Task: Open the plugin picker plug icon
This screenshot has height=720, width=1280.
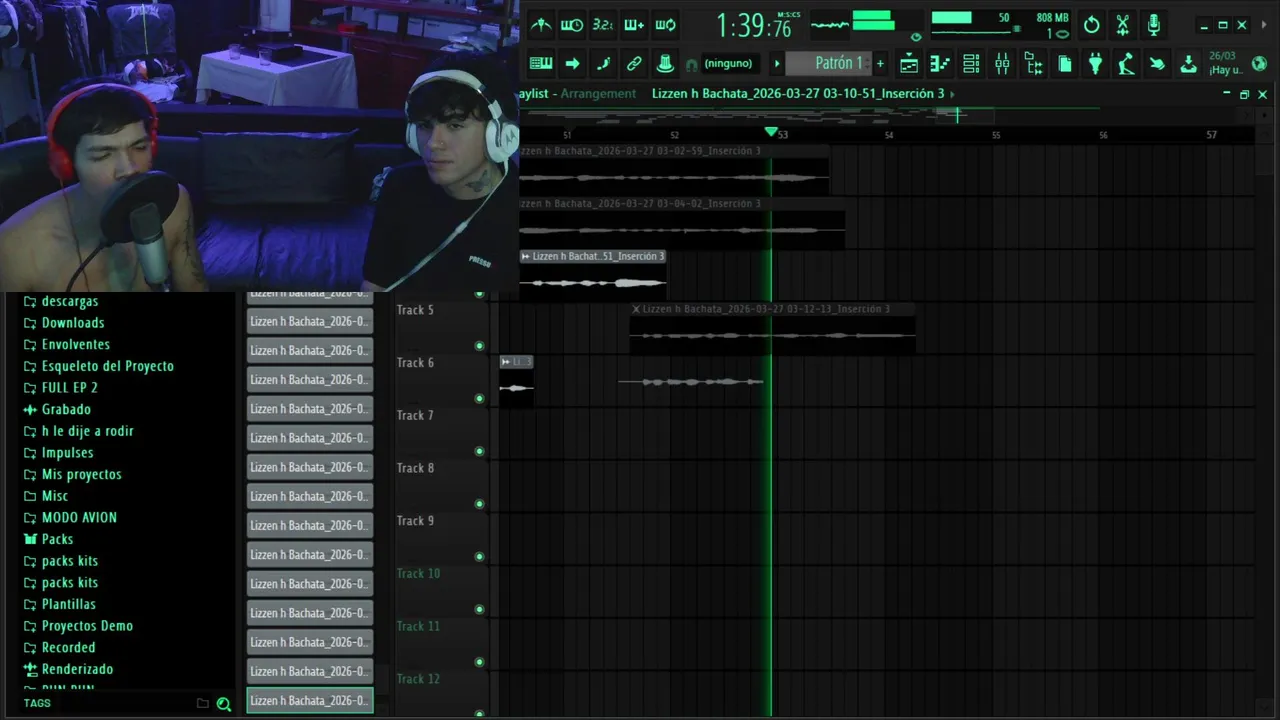Action: pyautogui.click(x=1096, y=64)
